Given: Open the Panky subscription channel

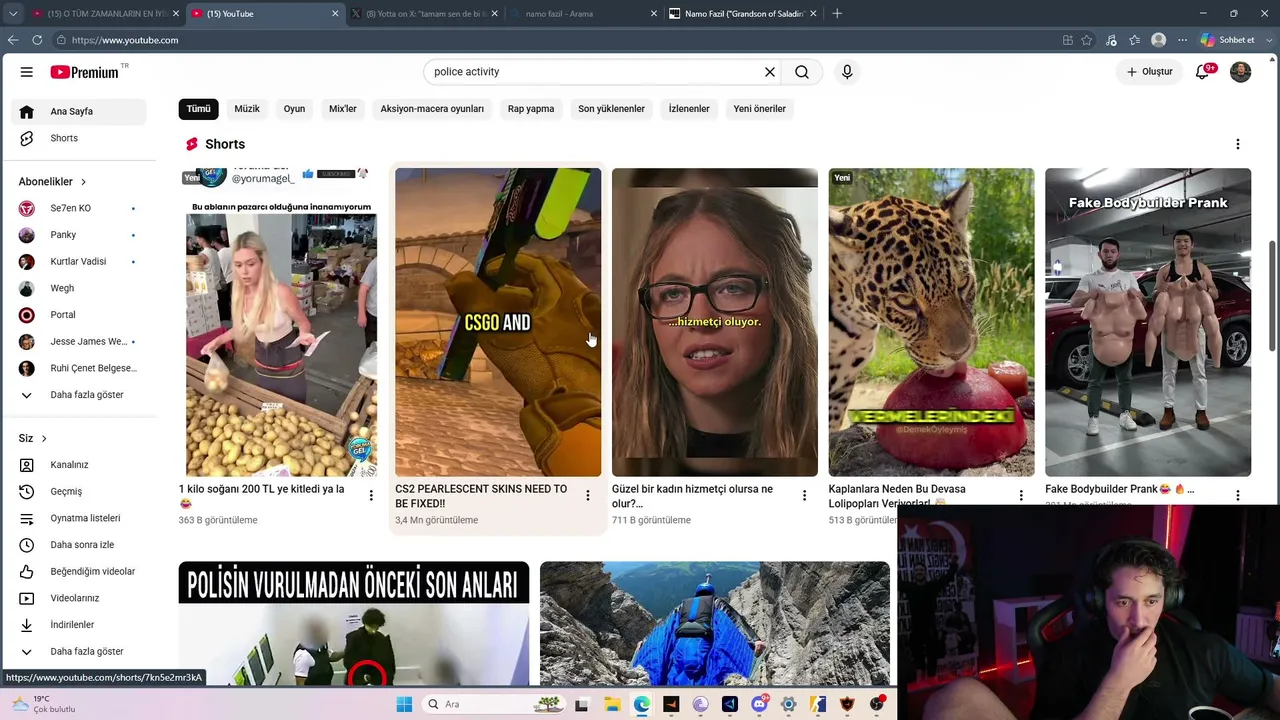Looking at the screenshot, I should (x=78, y=235).
